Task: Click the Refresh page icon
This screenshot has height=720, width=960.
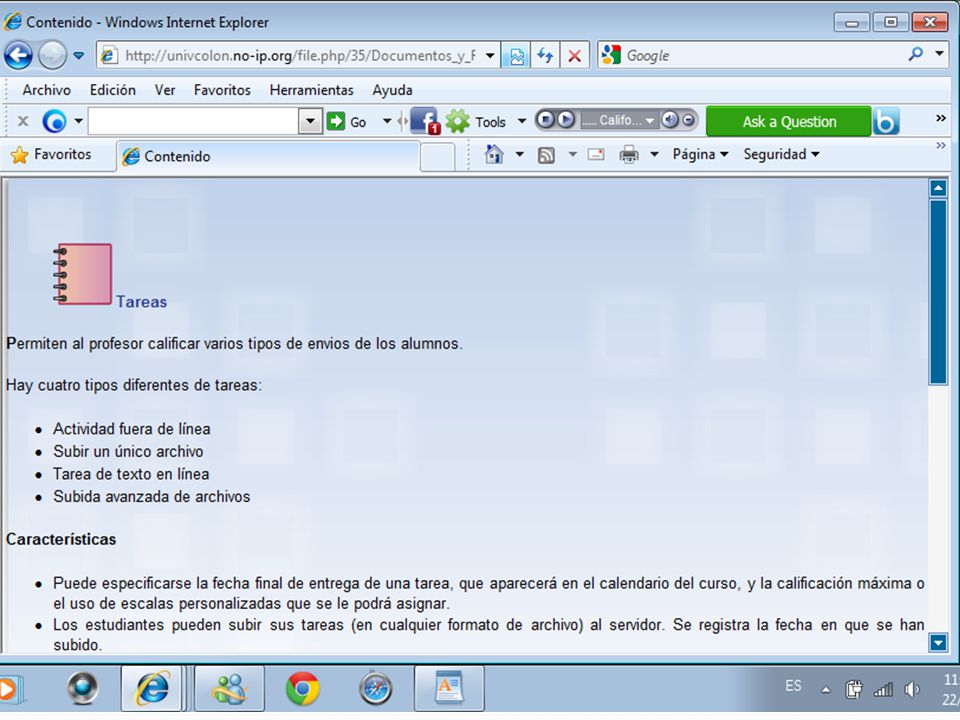Action: (545, 56)
